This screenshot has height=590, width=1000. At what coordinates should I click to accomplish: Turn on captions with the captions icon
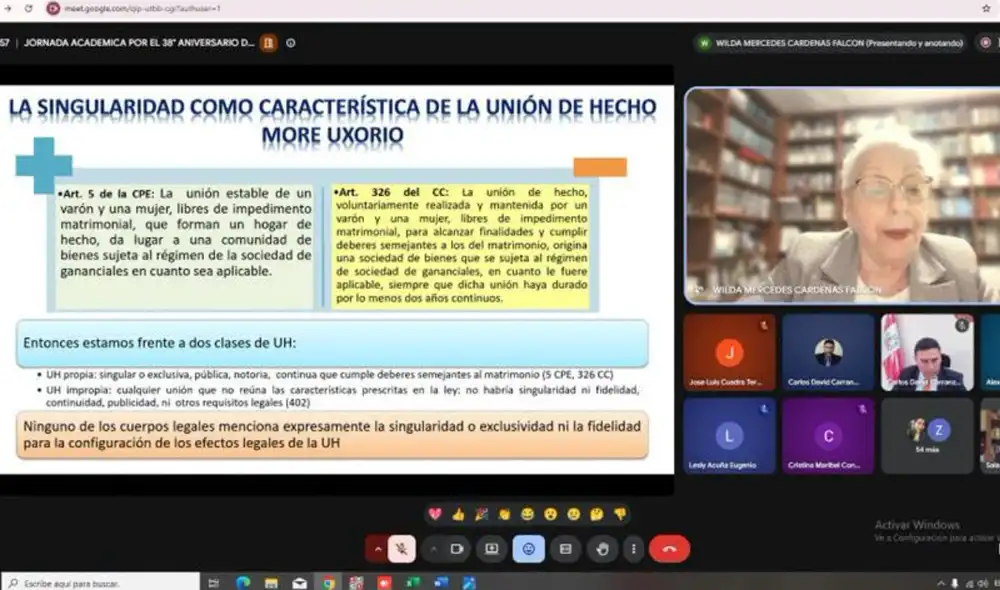pyautogui.click(x=566, y=549)
